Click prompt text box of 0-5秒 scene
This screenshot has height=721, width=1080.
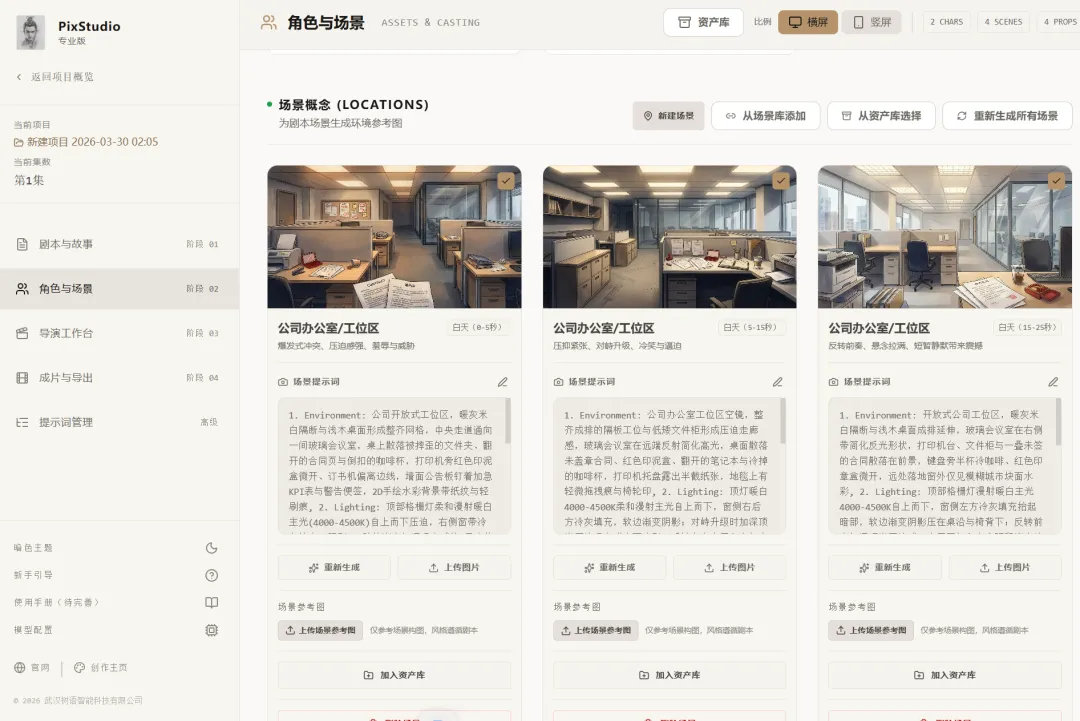(393, 466)
